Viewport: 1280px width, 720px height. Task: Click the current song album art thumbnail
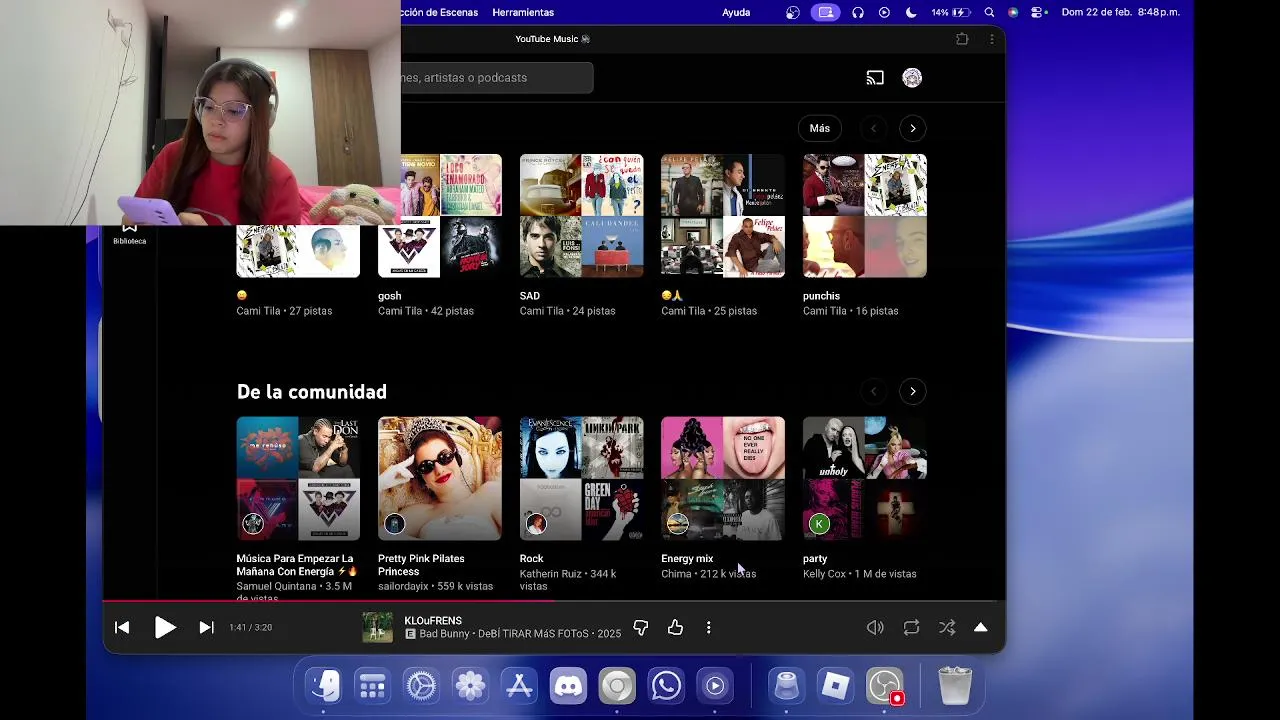point(377,627)
